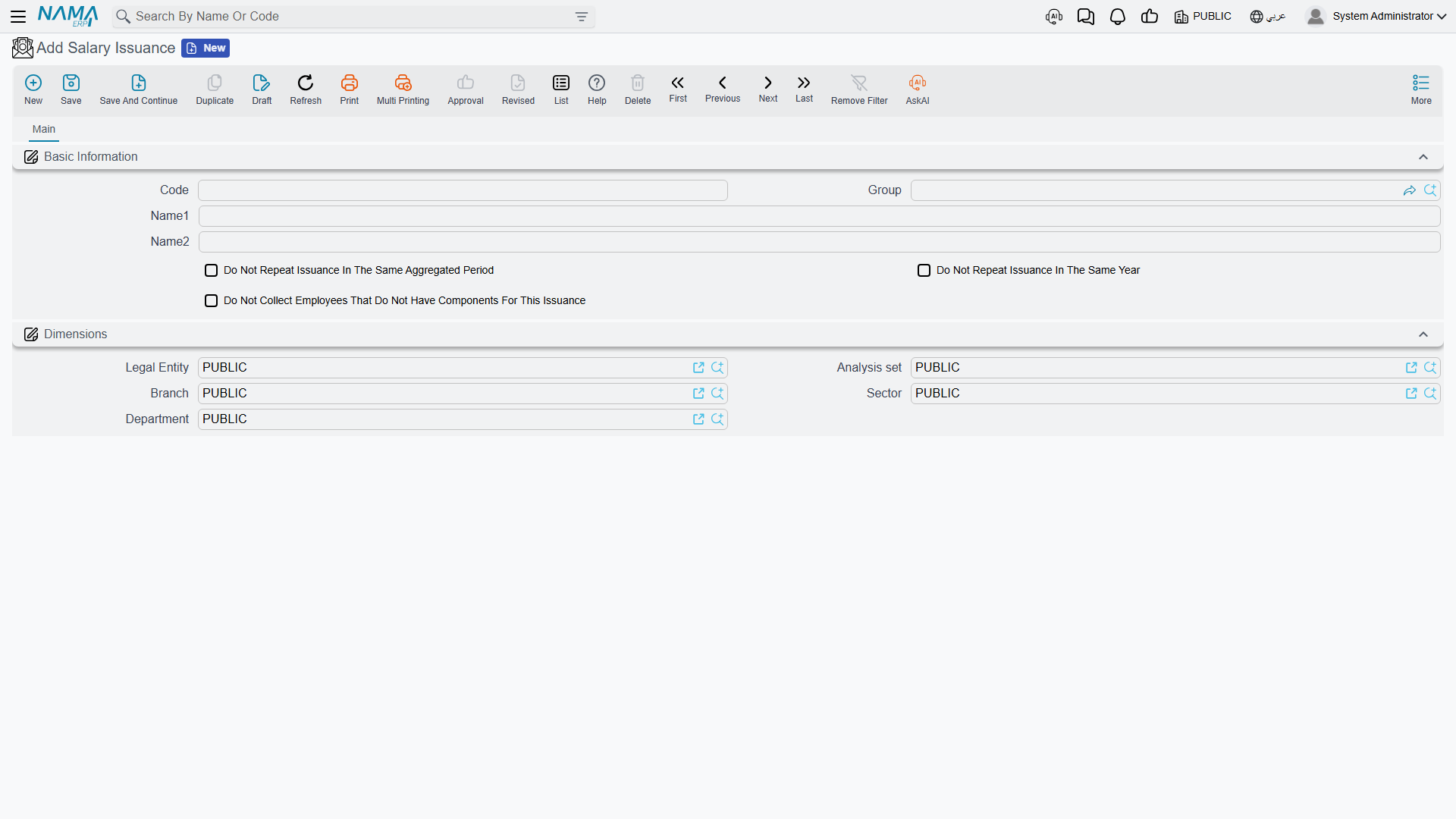Click into the Name1 field
Viewport: 1456px width, 819px height.
pos(819,216)
